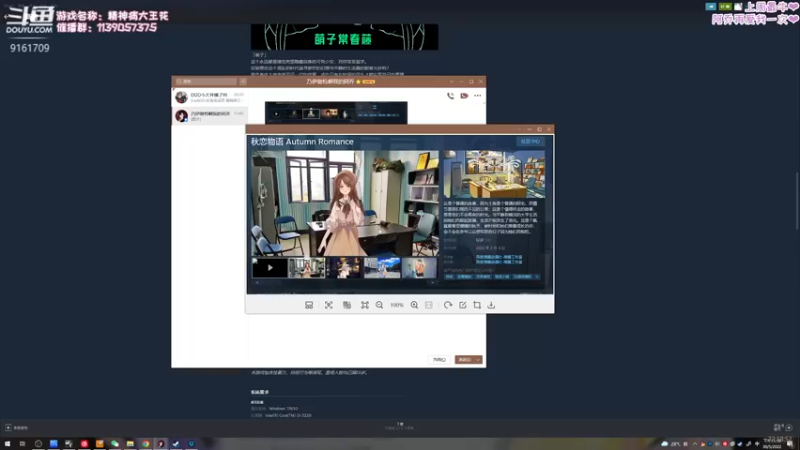The height and width of the screenshot is (450, 800).
Task: Click the first layout icon in viewer toolbar
Action: point(309,305)
